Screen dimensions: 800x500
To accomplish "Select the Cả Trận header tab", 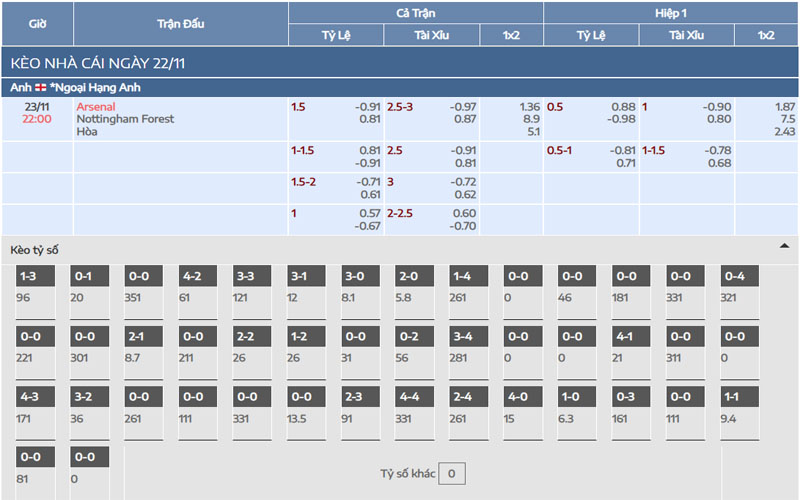I will coord(415,13).
